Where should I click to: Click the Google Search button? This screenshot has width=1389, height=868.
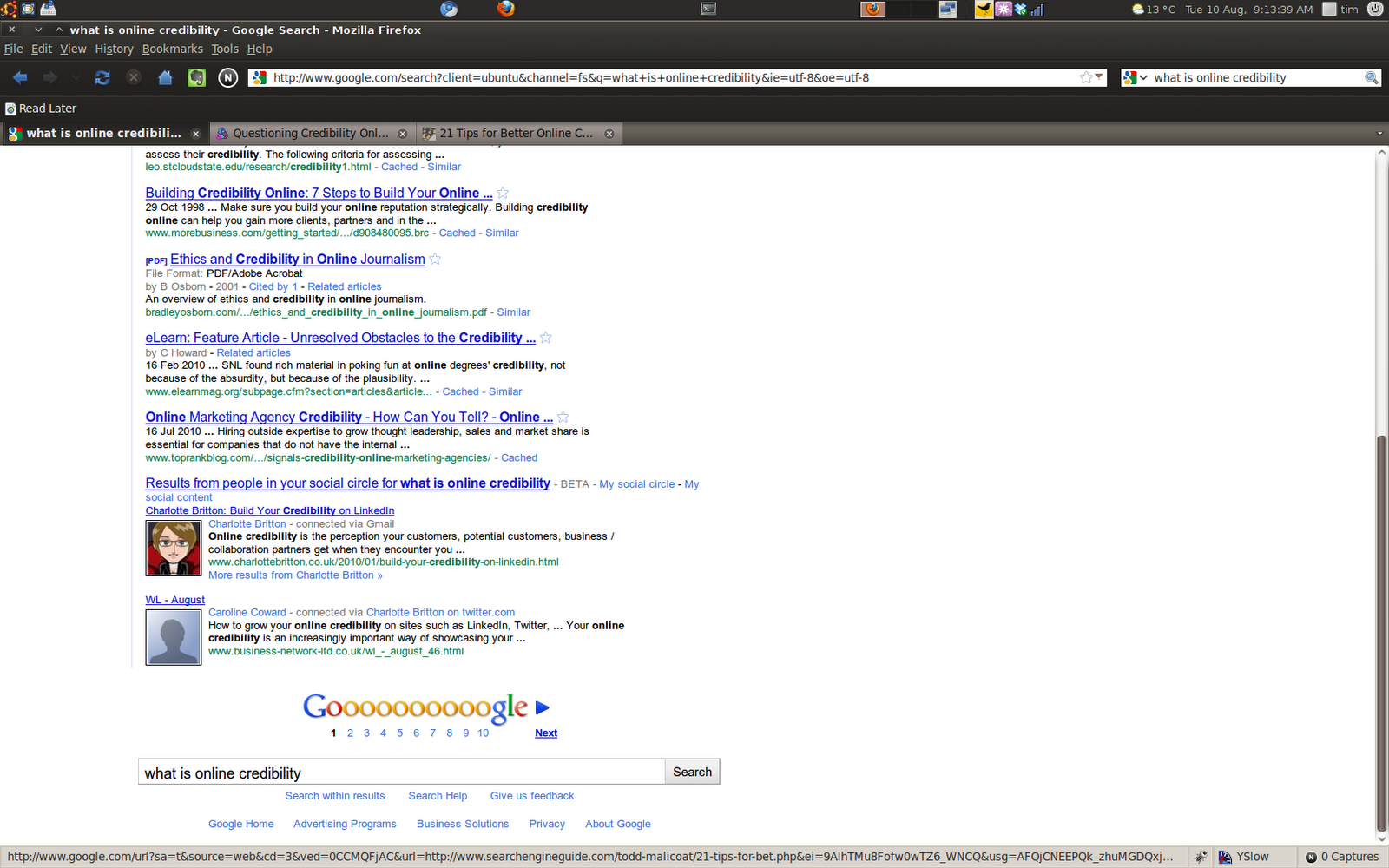point(692,772)
